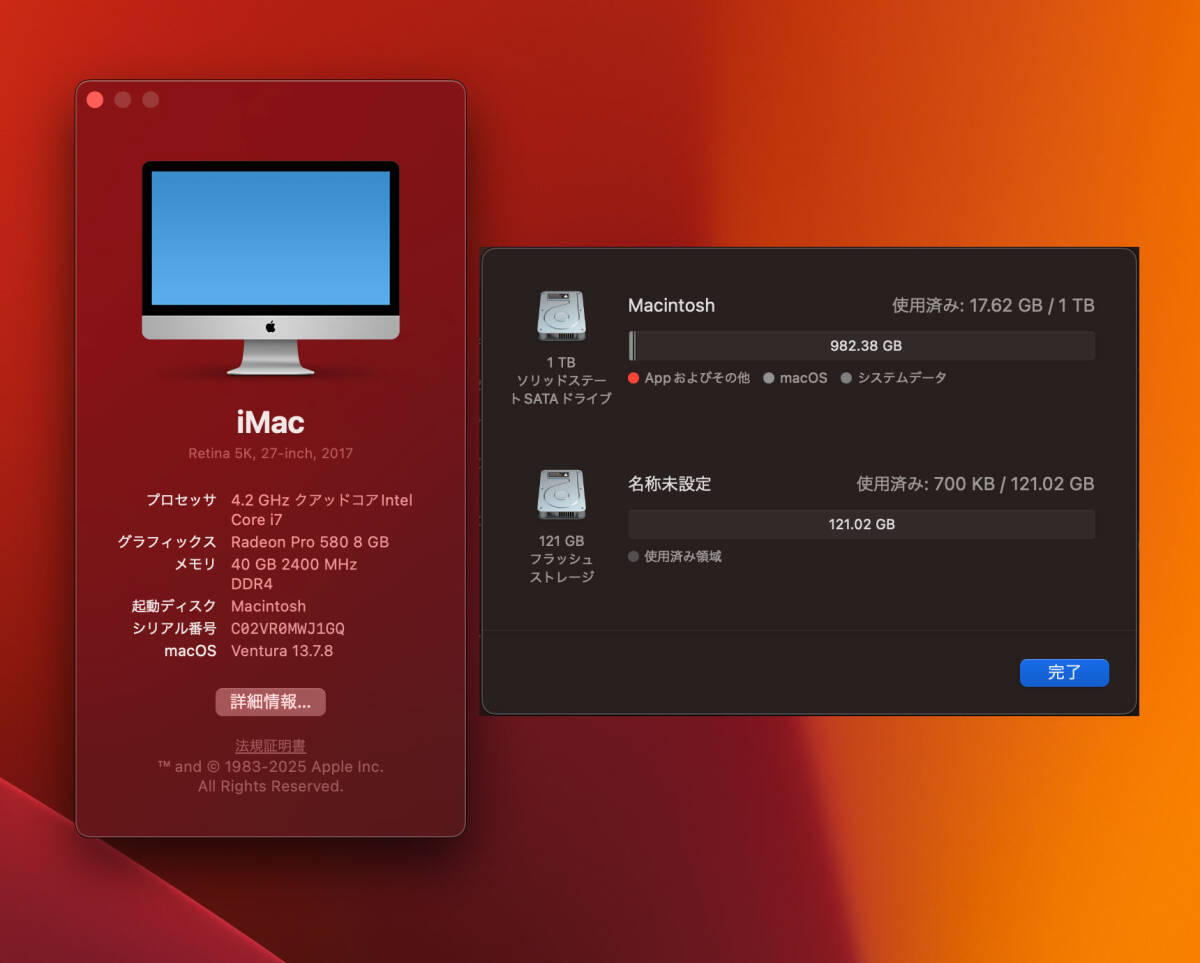
Task: Click 使用済み: 17.62 GB / 1 TB text
Action: [993, 306]
